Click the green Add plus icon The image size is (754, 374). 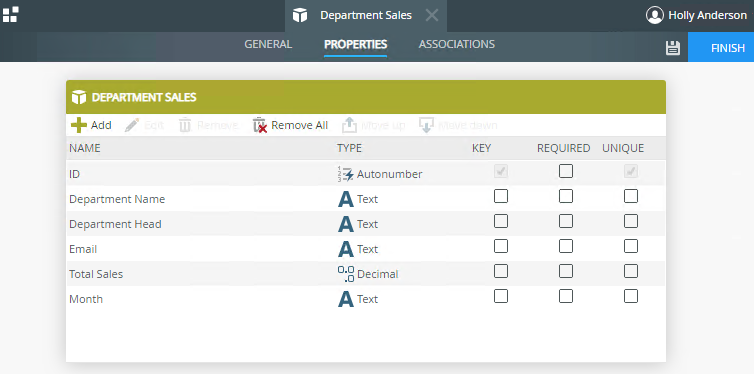click(79, 125)
